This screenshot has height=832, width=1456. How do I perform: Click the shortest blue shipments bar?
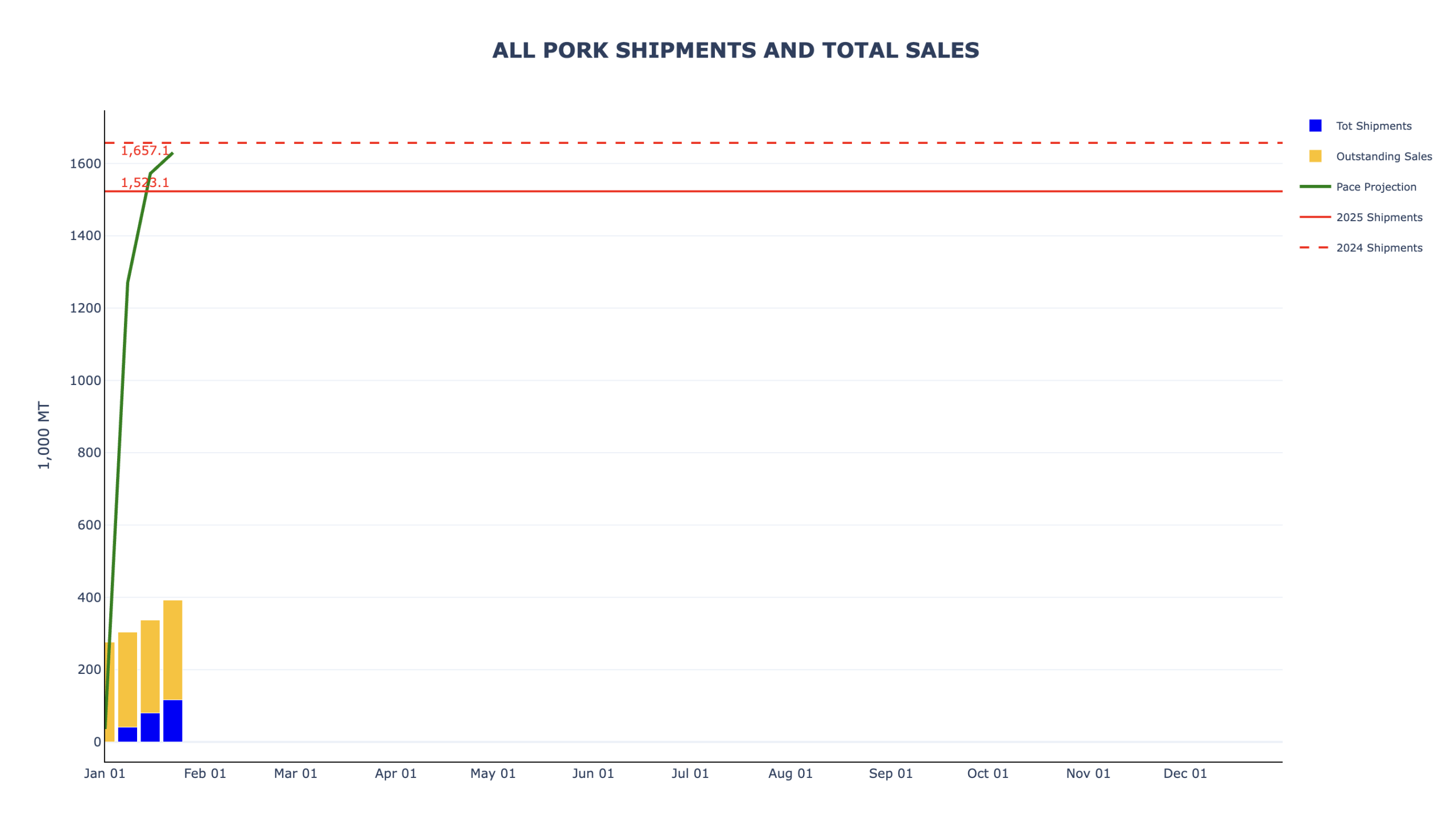(127, 734)
